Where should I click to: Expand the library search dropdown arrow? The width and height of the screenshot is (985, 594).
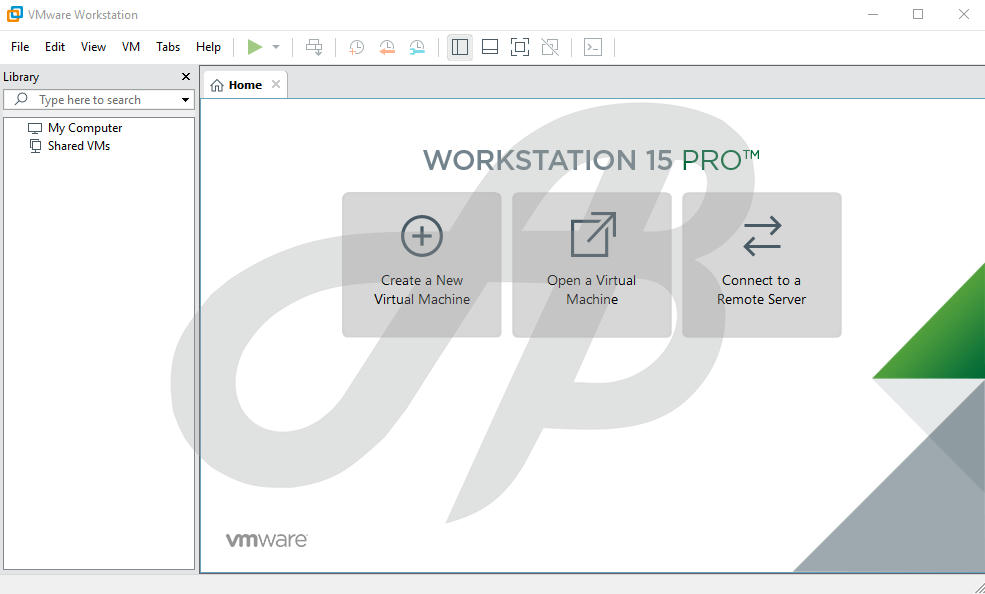(185, 100)
